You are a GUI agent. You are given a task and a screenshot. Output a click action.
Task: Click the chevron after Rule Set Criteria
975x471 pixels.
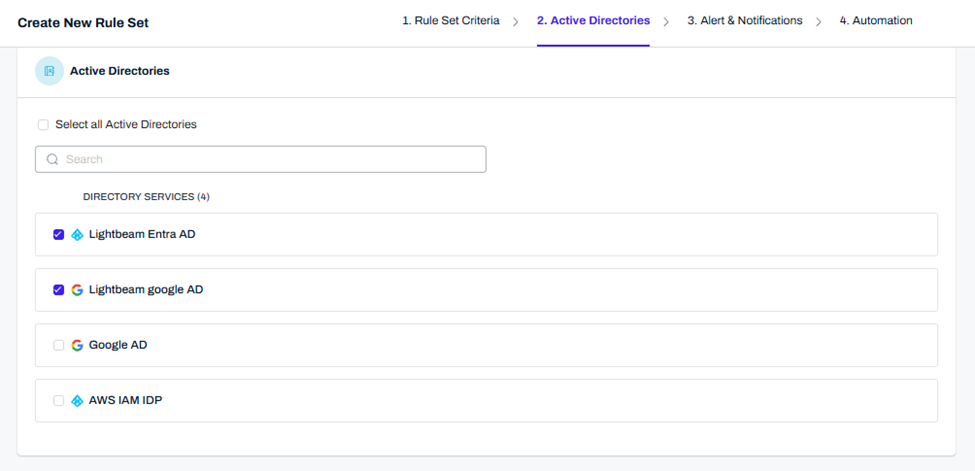(x=516, y=21)
